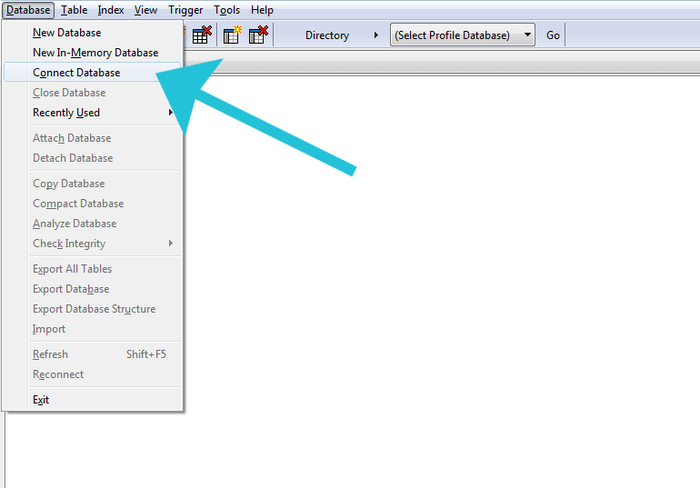The width and height of the screenshot is (700, 488).
Task: Select Close Database menu entry
Action: pyautogui.click(x=92, y=92)
